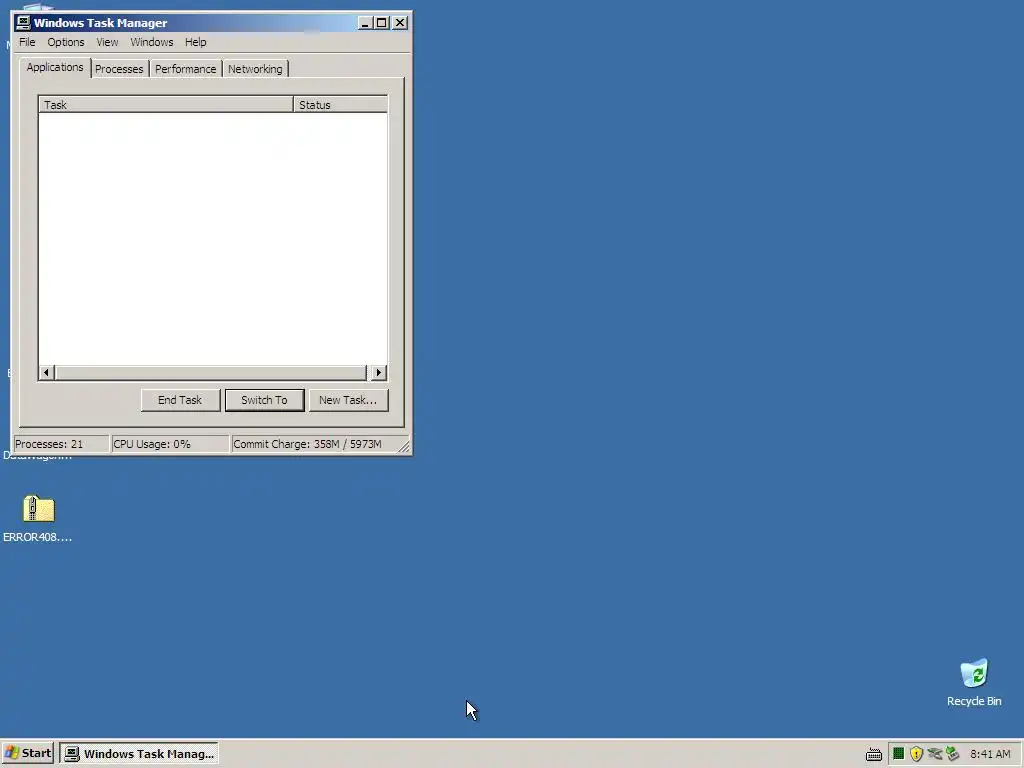
Task: Click the green CPU usage tray icon
Action: (x=899, y=754)
